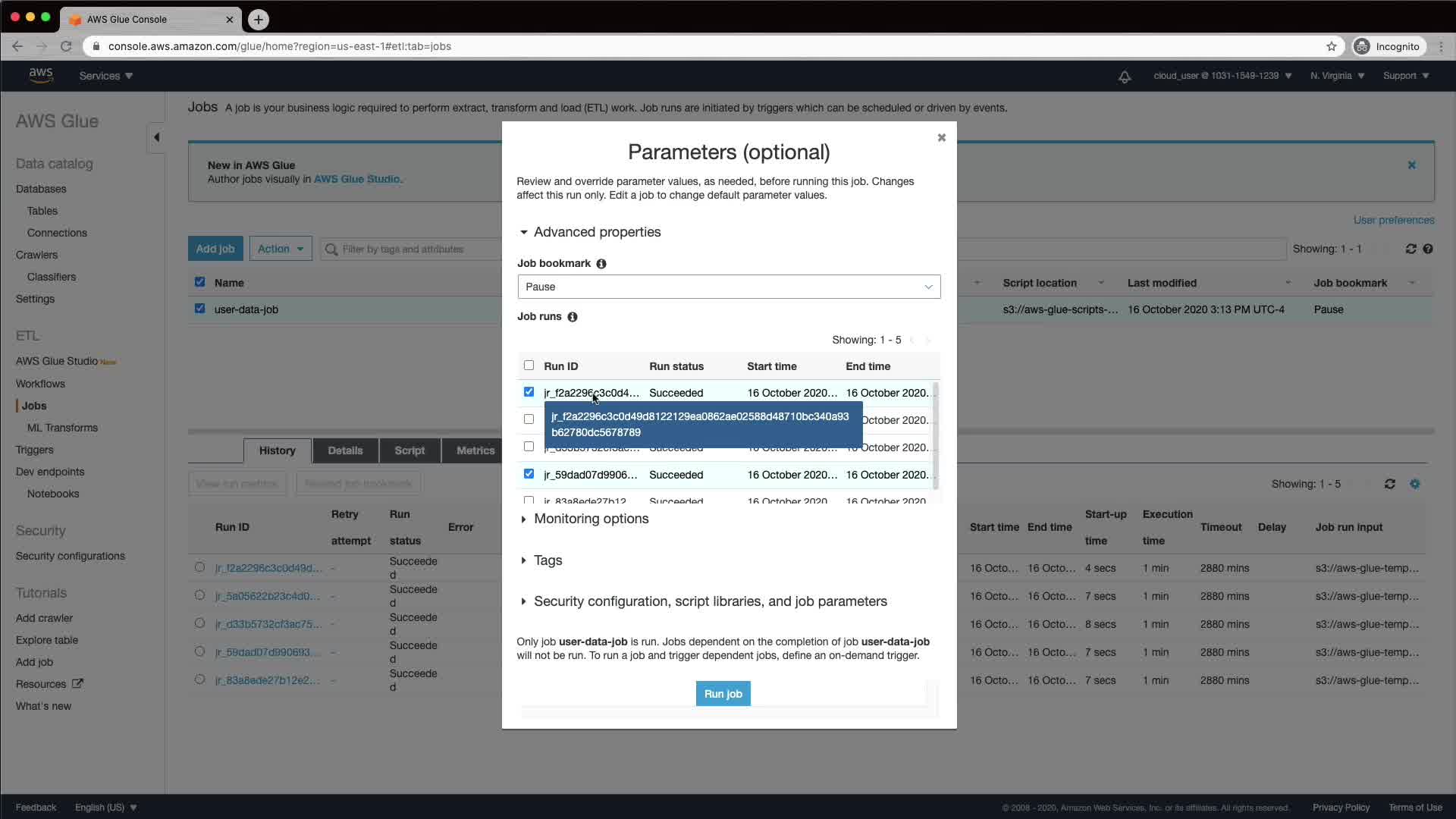Open the jobs help question icon
Viewport: 1456px width, 819px height.
1428,249
